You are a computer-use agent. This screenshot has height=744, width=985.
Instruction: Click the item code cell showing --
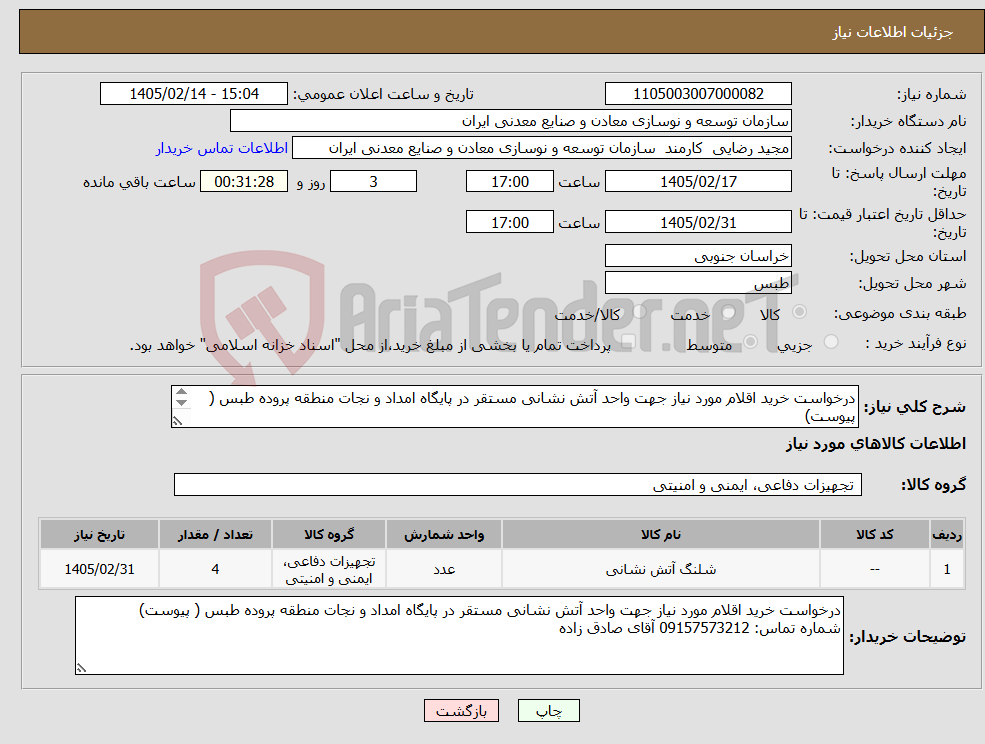point(874,569)
